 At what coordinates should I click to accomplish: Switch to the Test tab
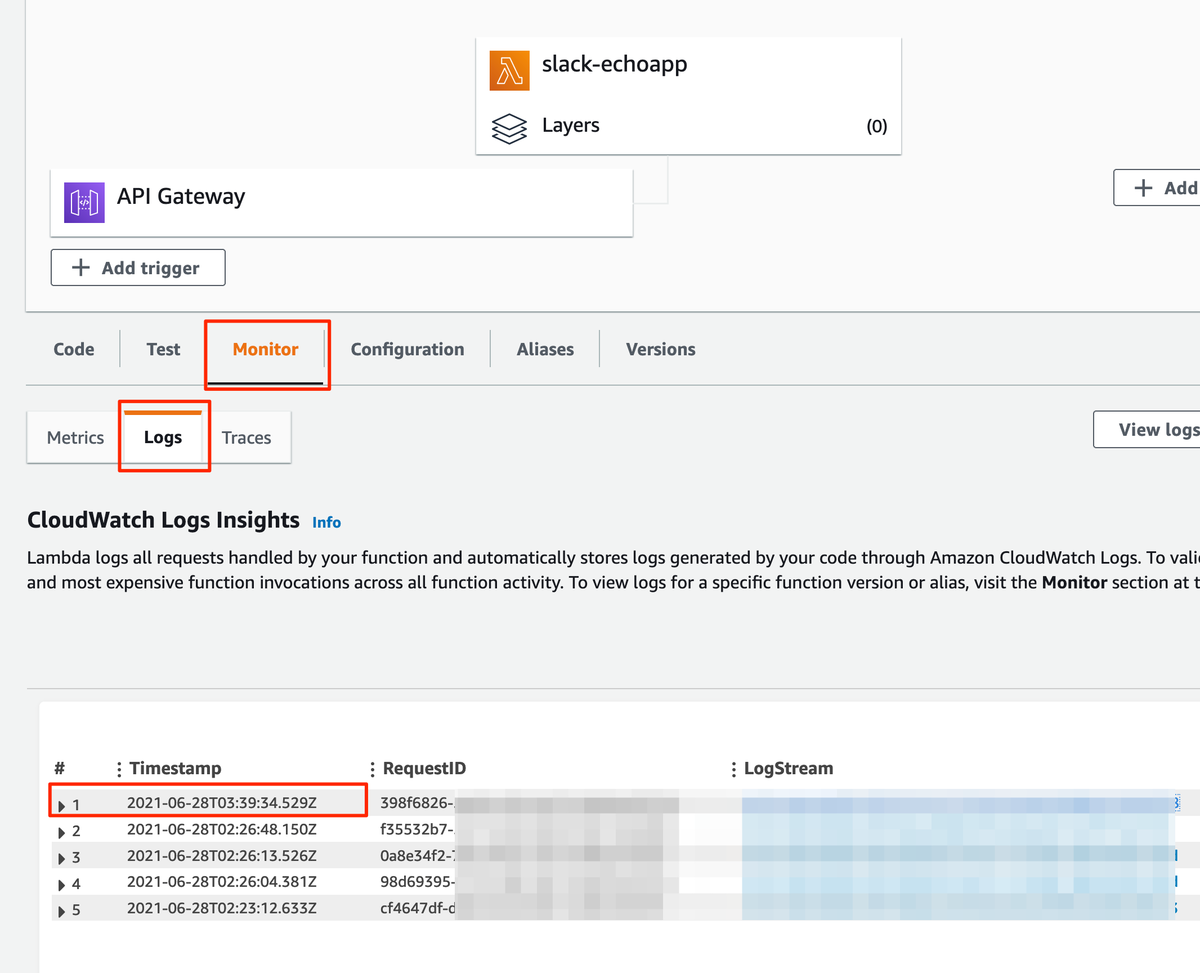point(163,349)
